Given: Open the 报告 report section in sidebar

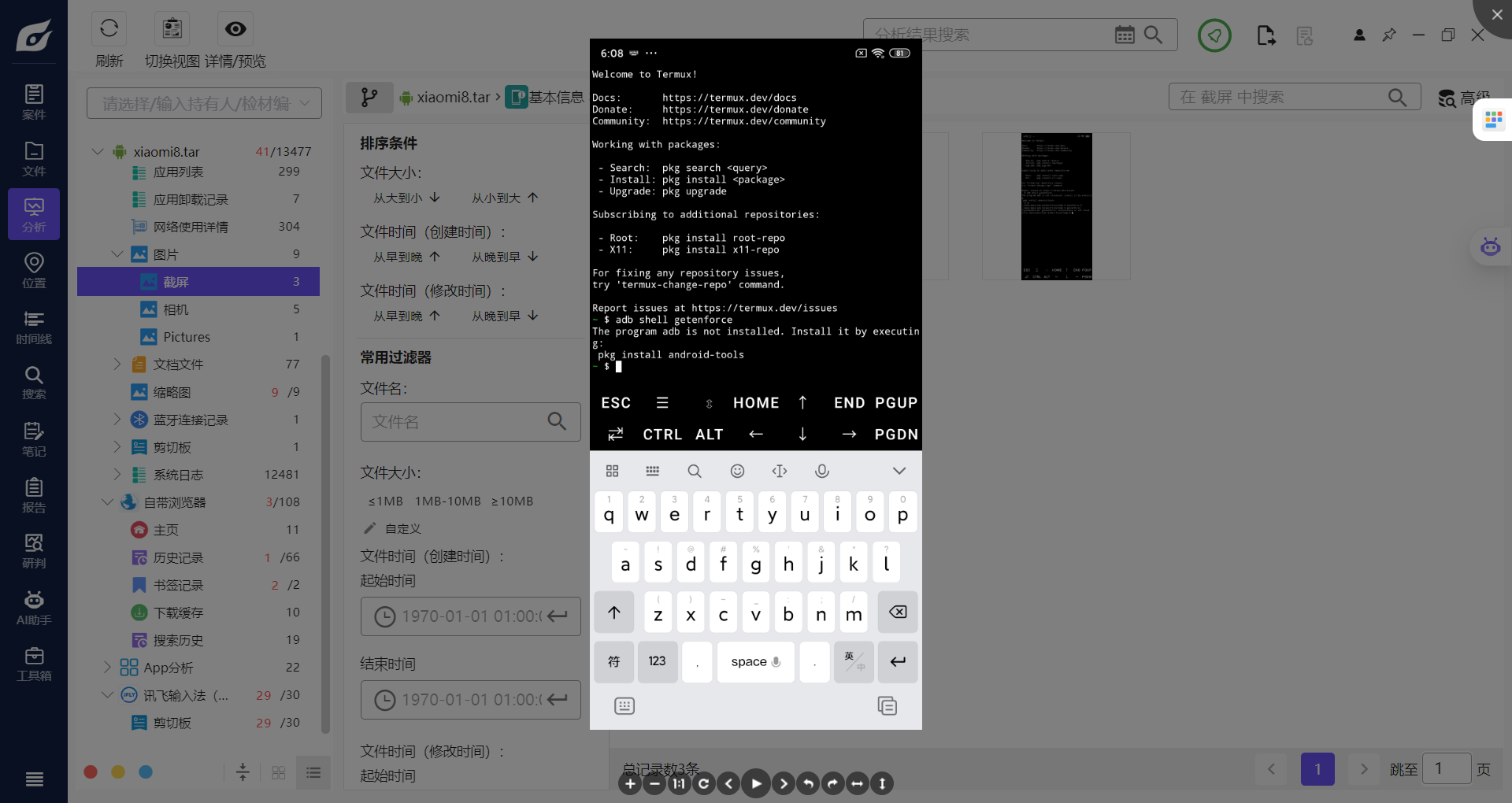Looking at the screenshot, I should (34, 495).
